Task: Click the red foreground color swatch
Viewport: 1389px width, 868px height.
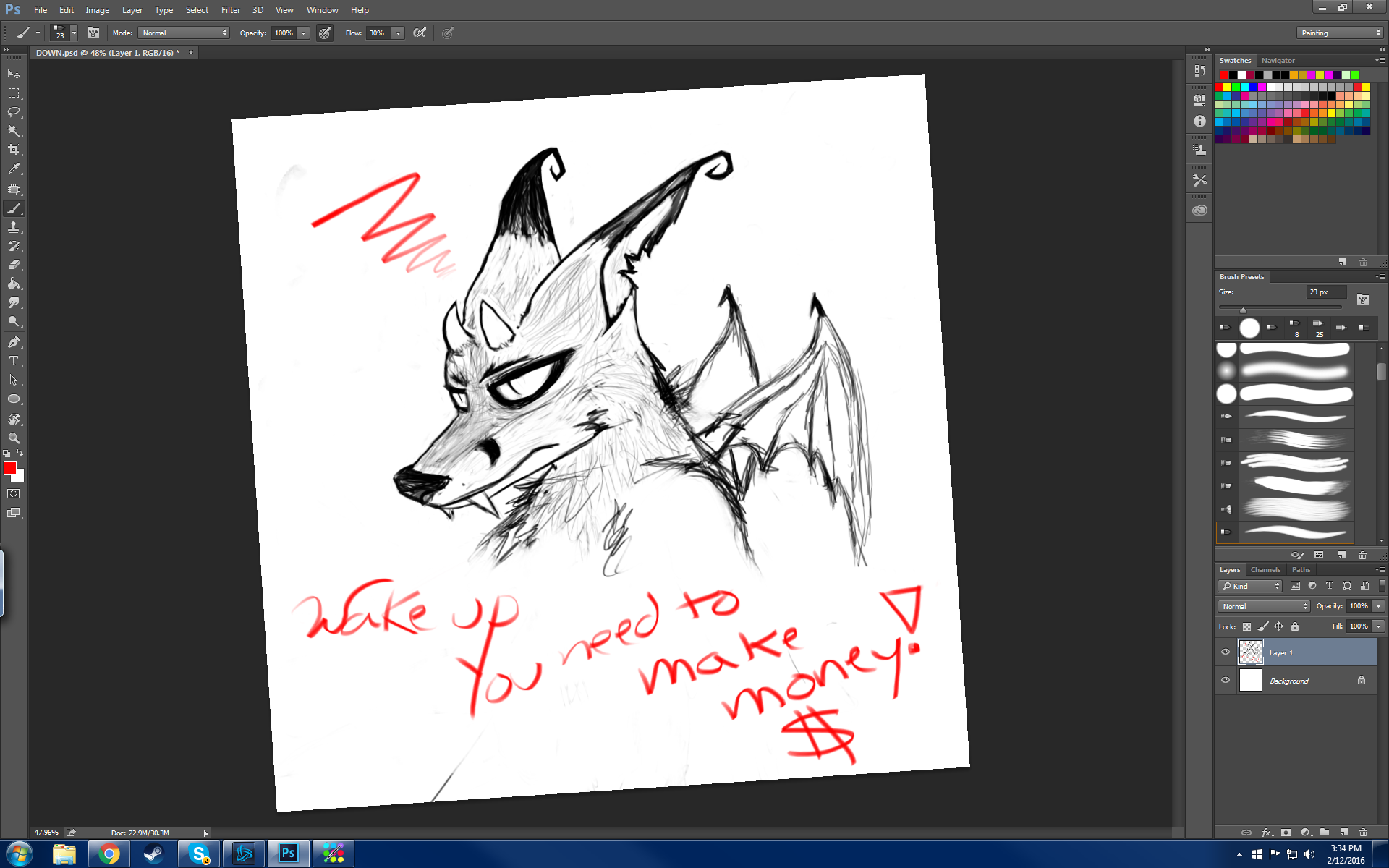Action: point(9,468)
